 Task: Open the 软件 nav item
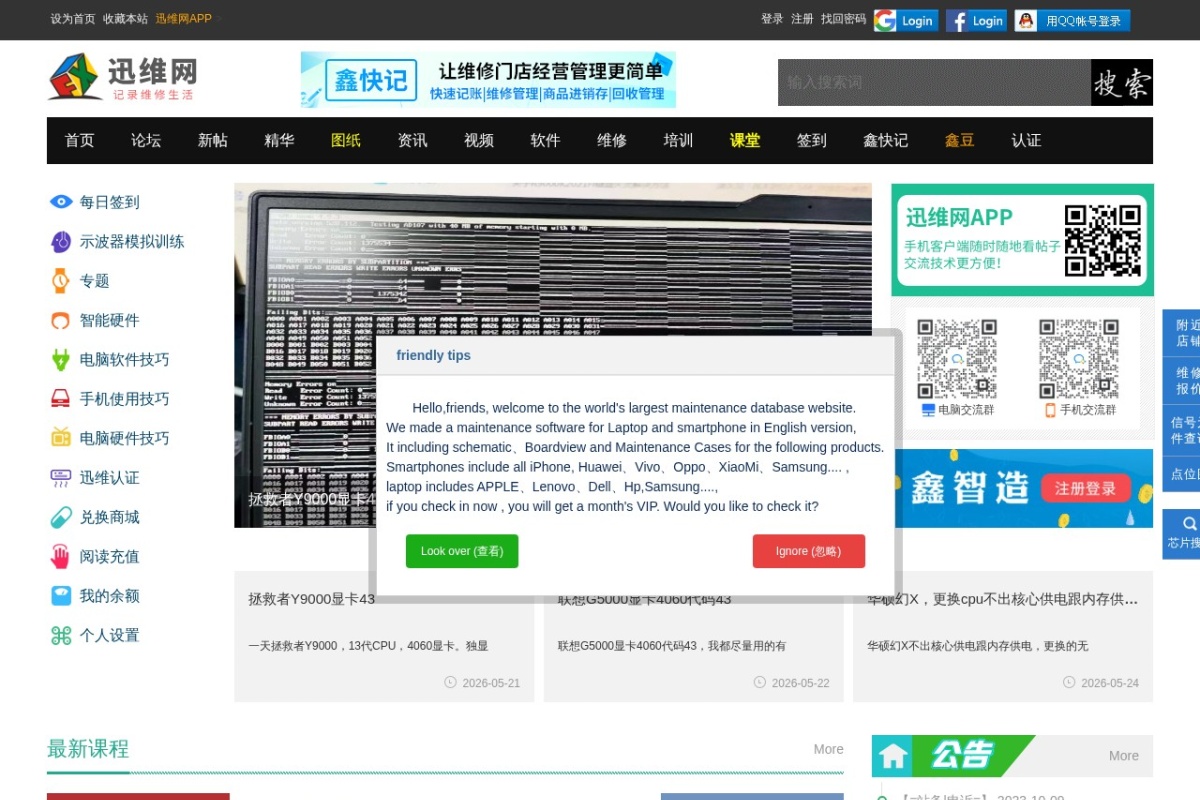[545, 141]
